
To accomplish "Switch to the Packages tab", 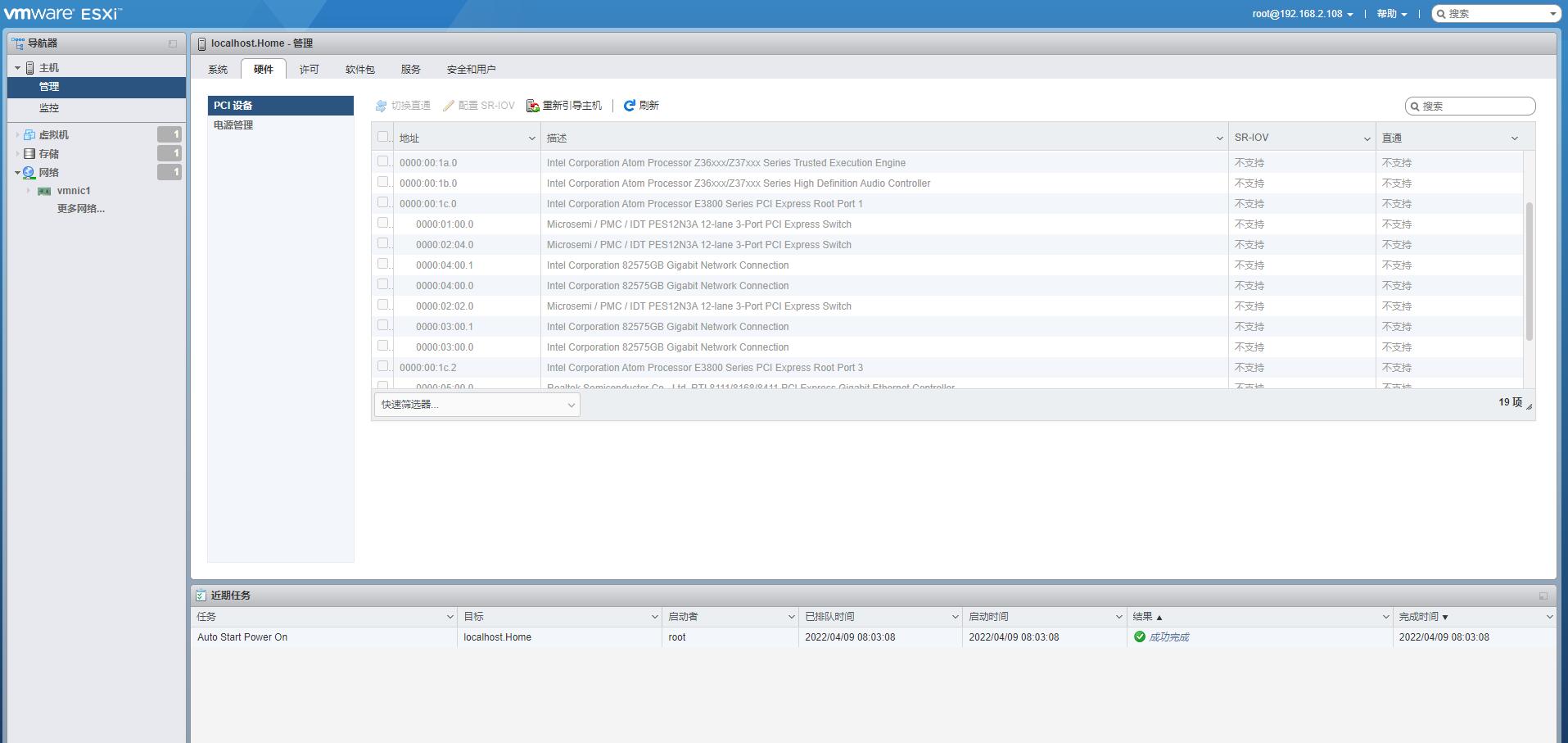I will (360, 70).
